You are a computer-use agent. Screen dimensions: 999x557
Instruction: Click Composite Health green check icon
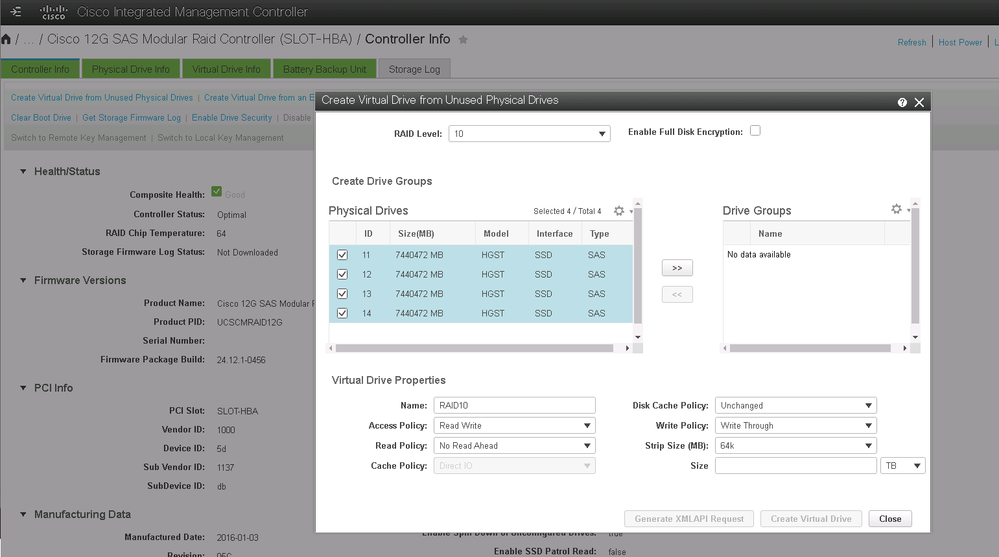(x=217, y=191)
